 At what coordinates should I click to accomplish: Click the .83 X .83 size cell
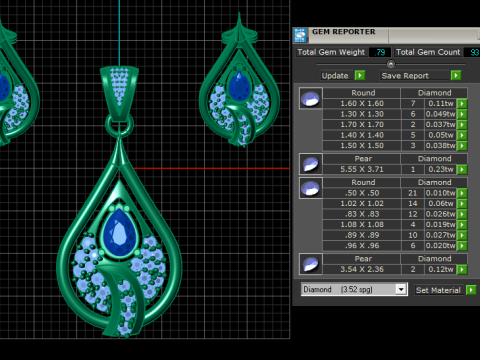click(x=362, y=214)
